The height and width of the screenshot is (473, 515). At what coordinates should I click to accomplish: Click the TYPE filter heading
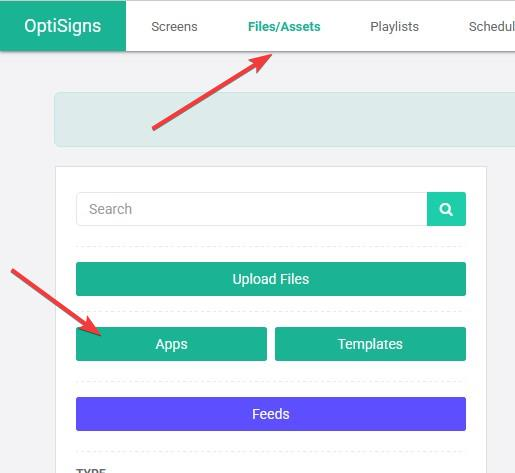[91, 471]
